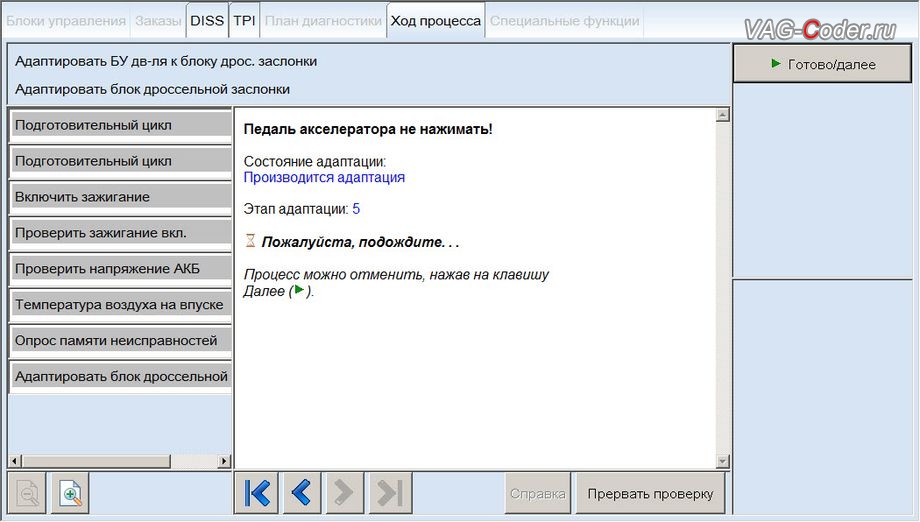This screenshot has height=522, width=920.
Task: Go back one step with blue arrow
Action: pos(301,493)
